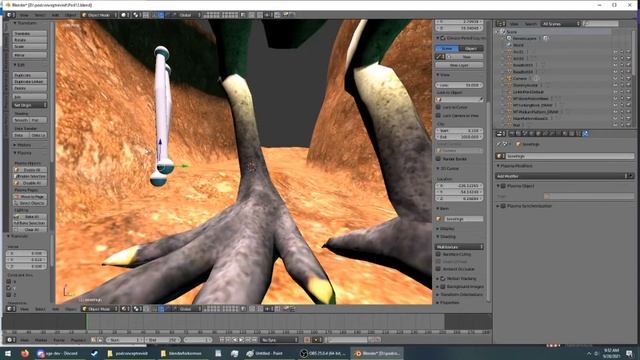The height and width of the screenshot is (360, 640).
Task: Open the Multitexture shading dropdown
Action: tap(459, 247)
